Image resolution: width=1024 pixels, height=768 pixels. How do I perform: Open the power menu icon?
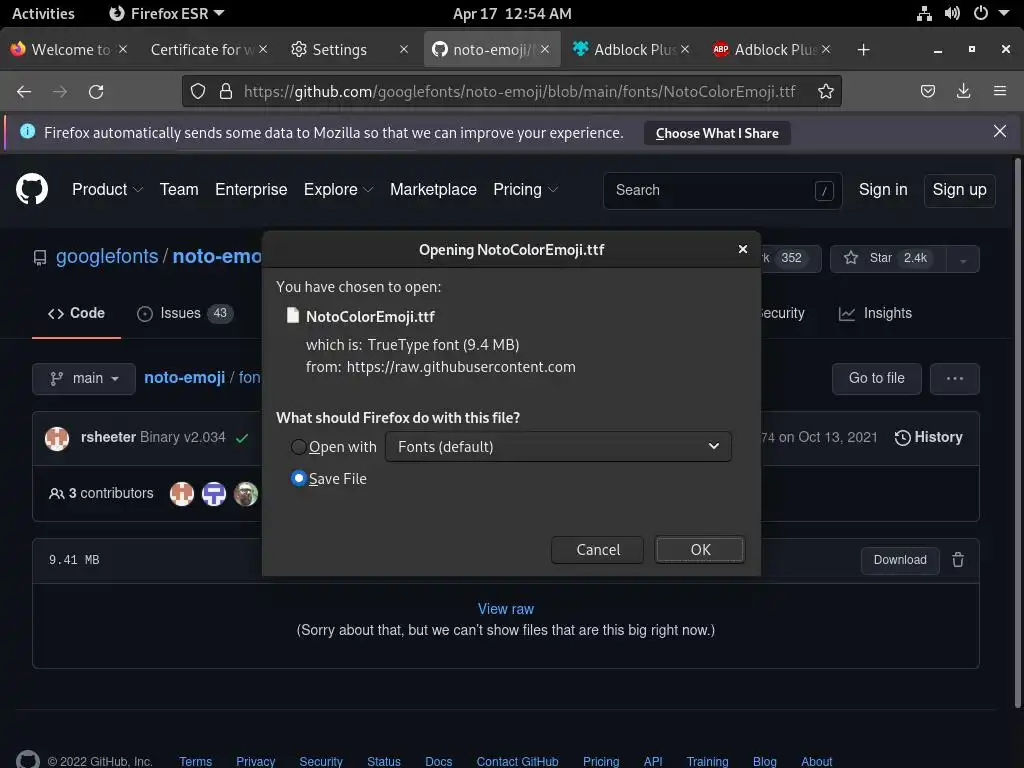[981, 13]
